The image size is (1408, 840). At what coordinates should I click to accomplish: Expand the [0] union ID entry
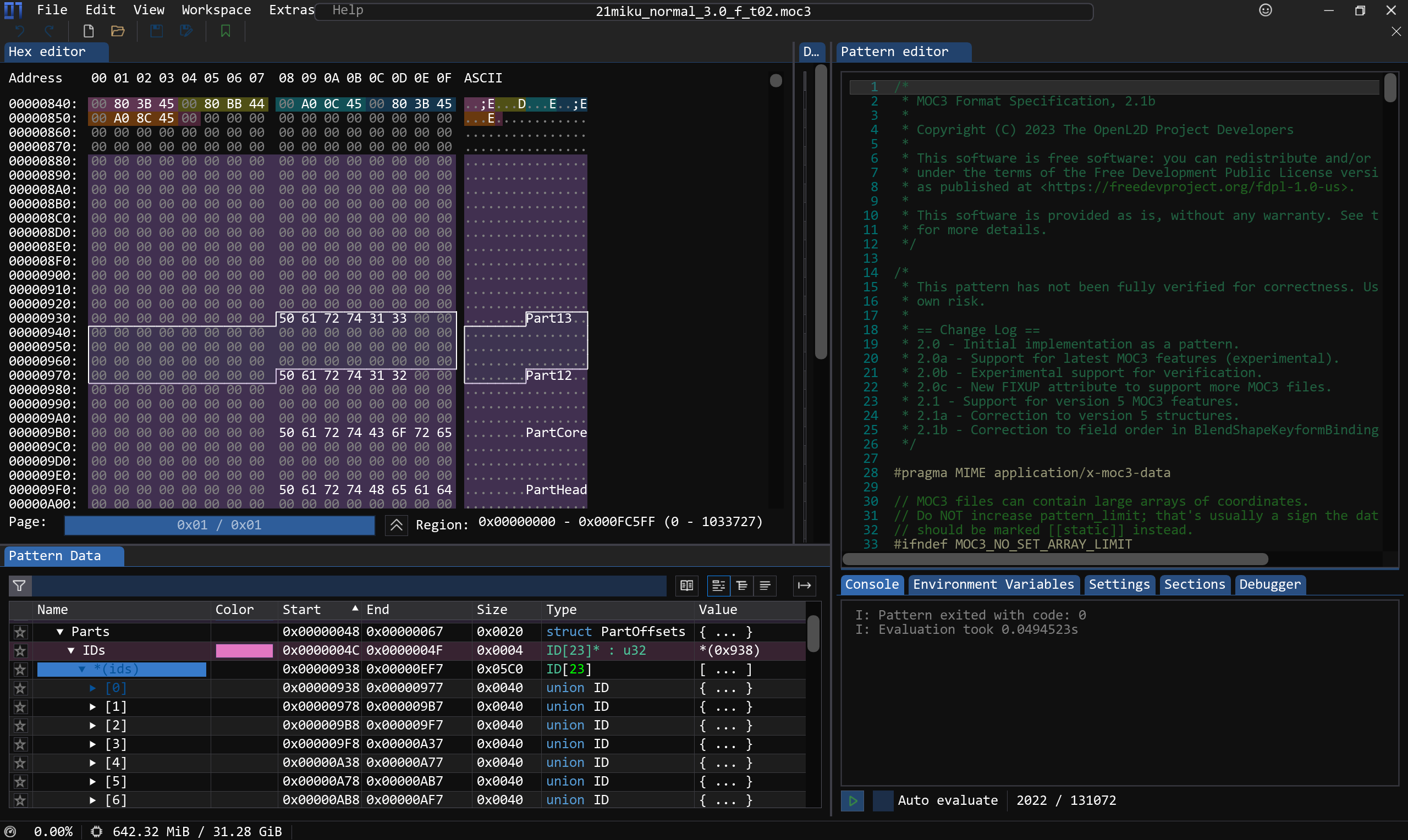[92, 687]
